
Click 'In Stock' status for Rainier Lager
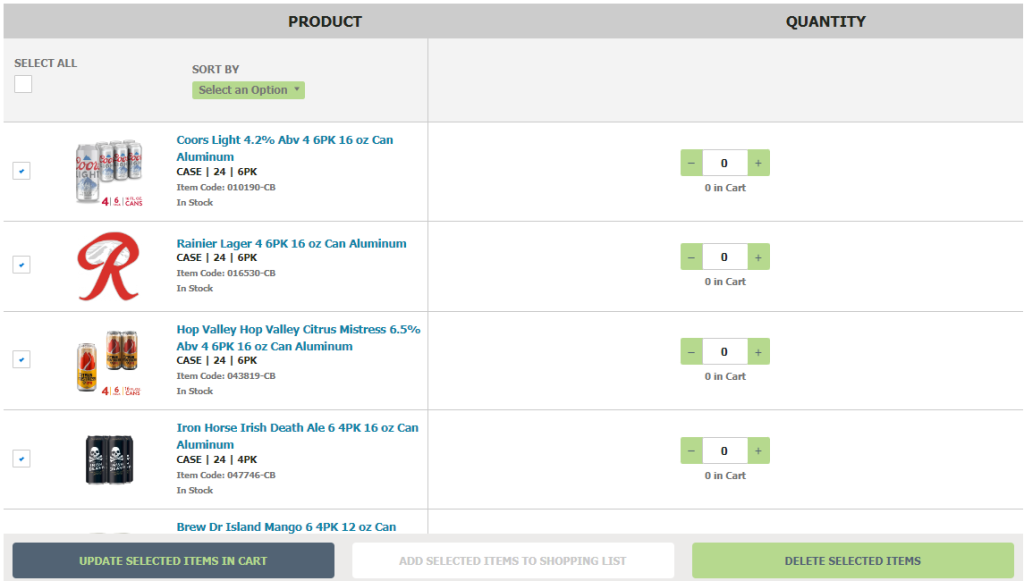click(195, 289)
